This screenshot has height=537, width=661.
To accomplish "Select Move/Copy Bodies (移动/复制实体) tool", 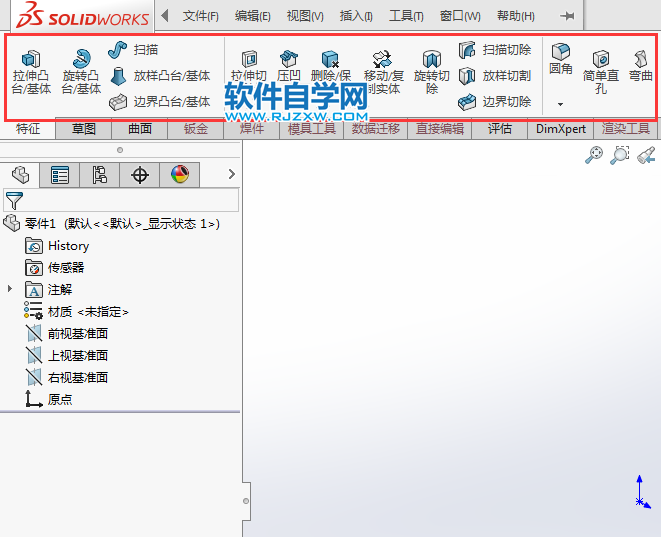I will (384, 72).
